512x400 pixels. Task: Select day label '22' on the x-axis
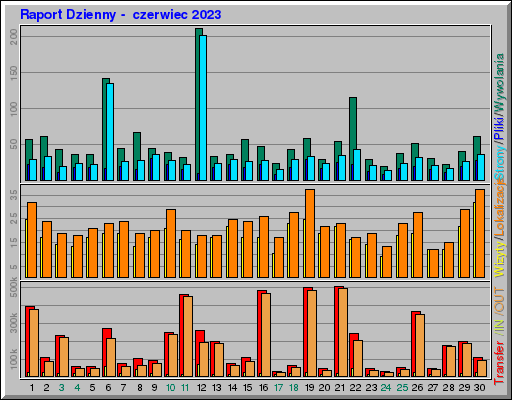pyautogui.click(x=355, y=387)
